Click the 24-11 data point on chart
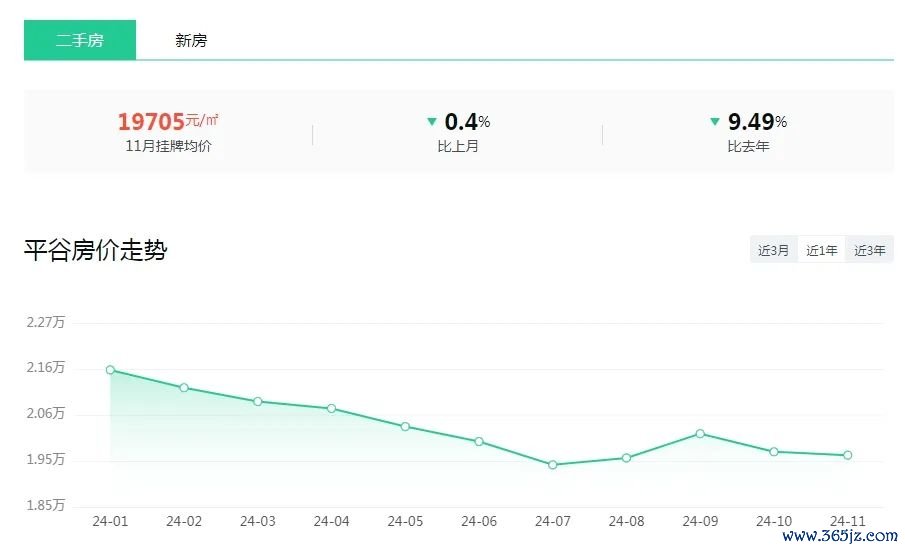Screen dimensions: 905x551 [847, 455]
